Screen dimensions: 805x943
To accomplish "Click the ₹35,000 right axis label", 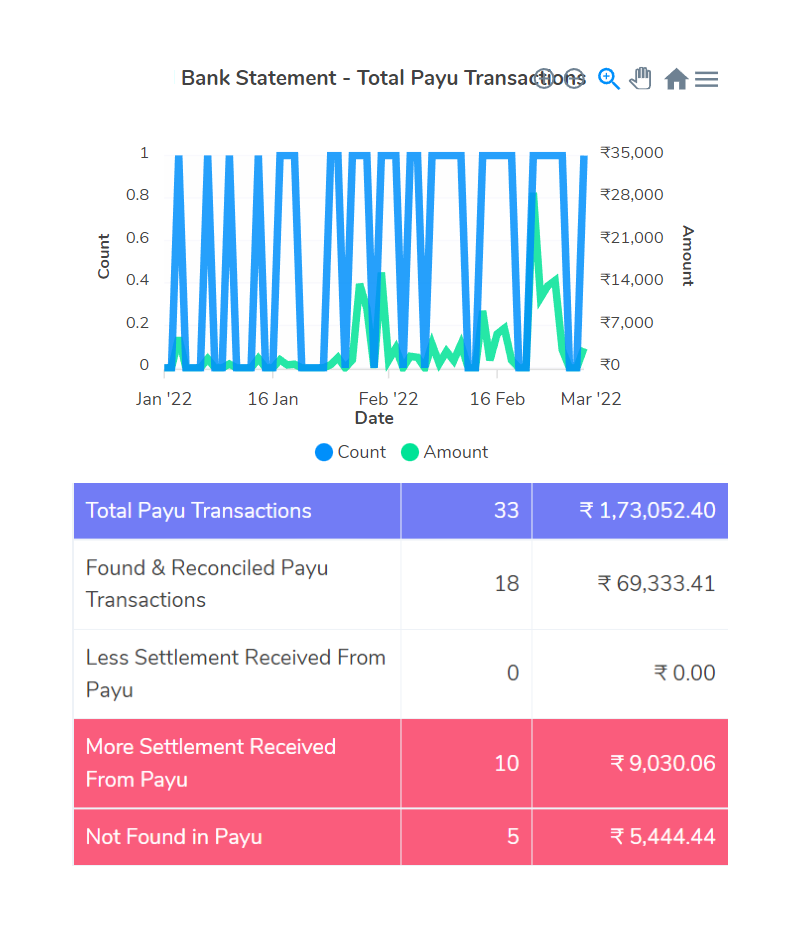I will pyautogui.click(x=632, y=153).
